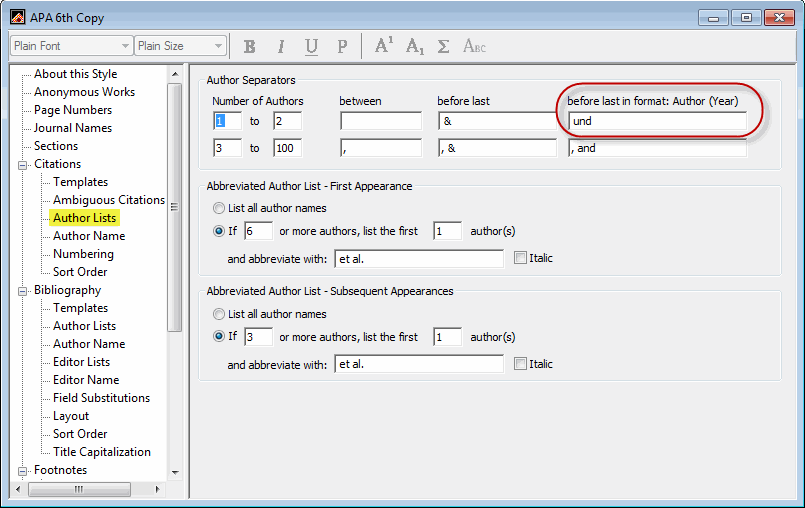Open Author Lists under Bibliography
805x508 pixels.
point(85,326)
